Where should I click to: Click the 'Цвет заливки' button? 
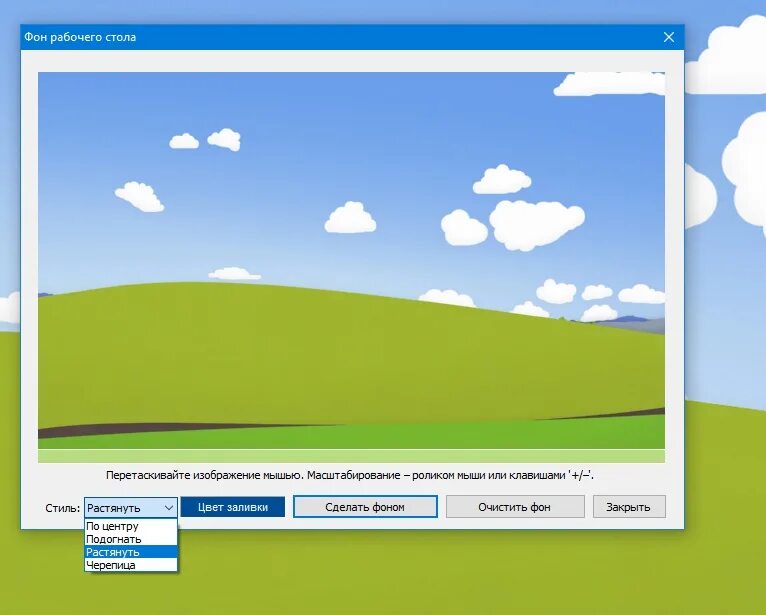point(233,507)
